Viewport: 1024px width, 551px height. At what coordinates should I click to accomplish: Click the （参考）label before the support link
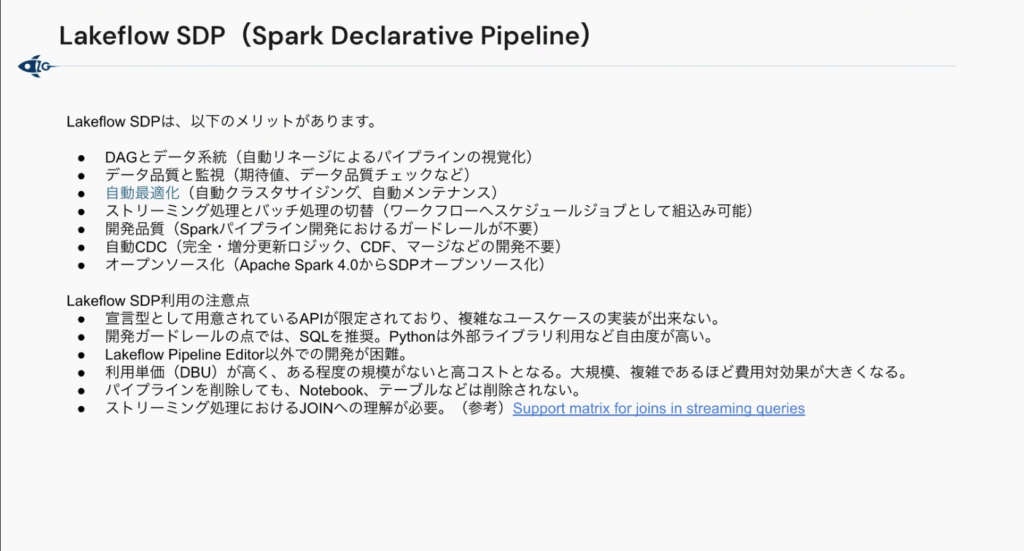coord(482,409)
